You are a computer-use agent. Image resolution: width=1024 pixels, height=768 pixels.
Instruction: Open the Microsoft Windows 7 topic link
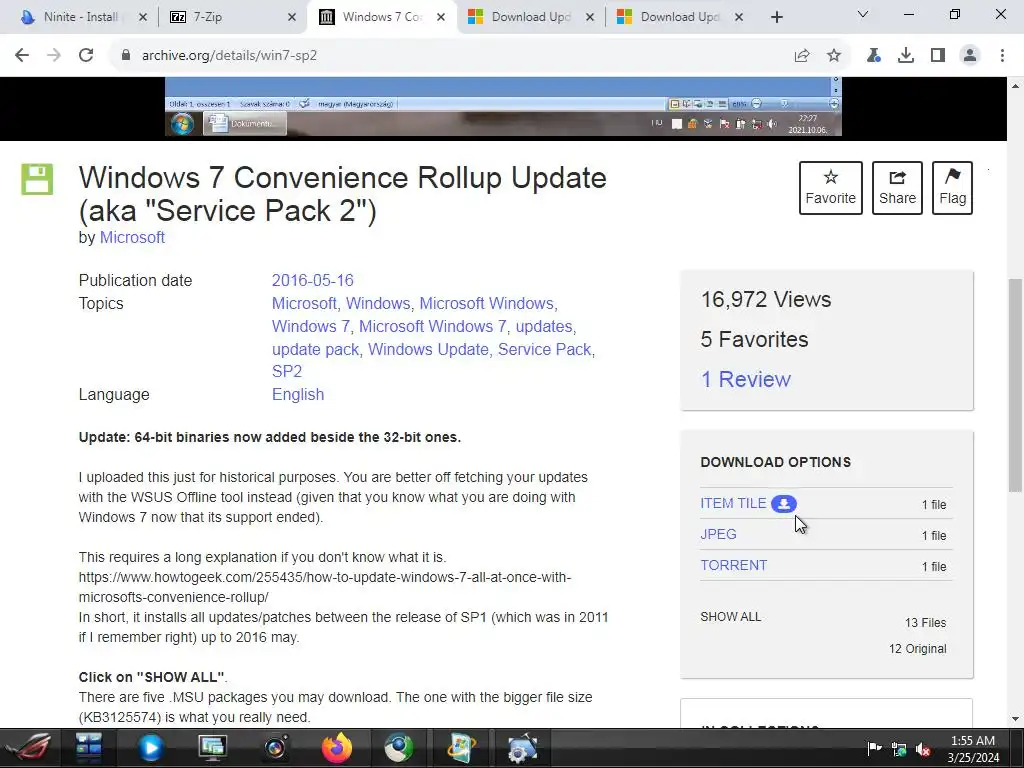click(x=432, y=326)
